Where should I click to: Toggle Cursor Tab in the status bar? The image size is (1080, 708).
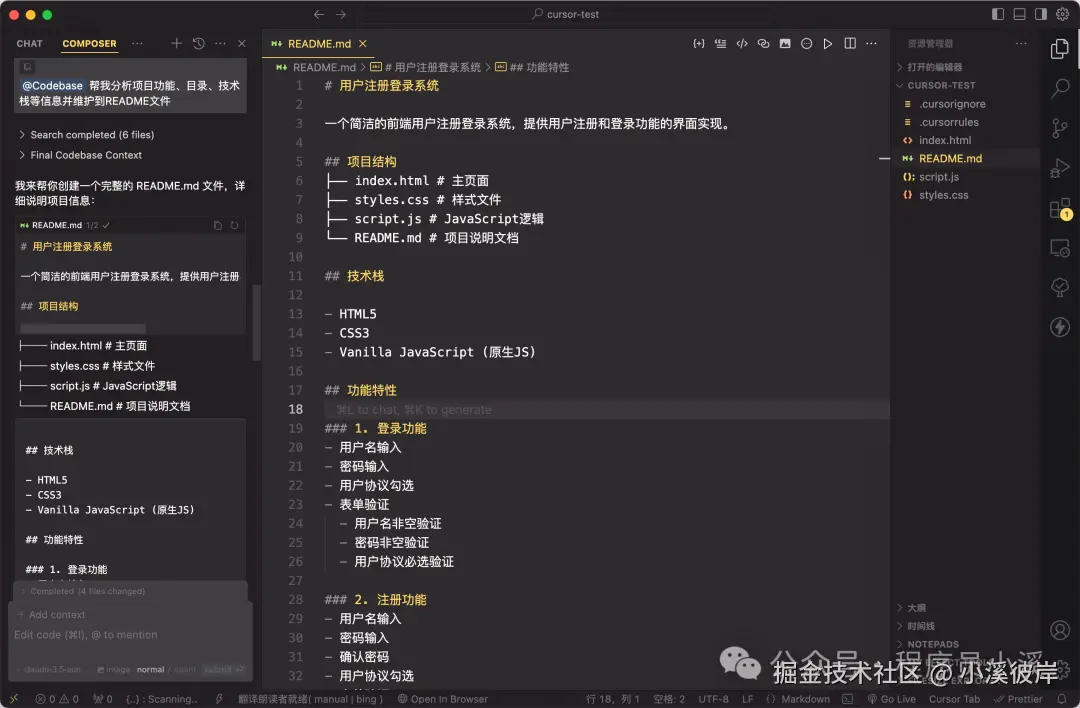(955, 698)
